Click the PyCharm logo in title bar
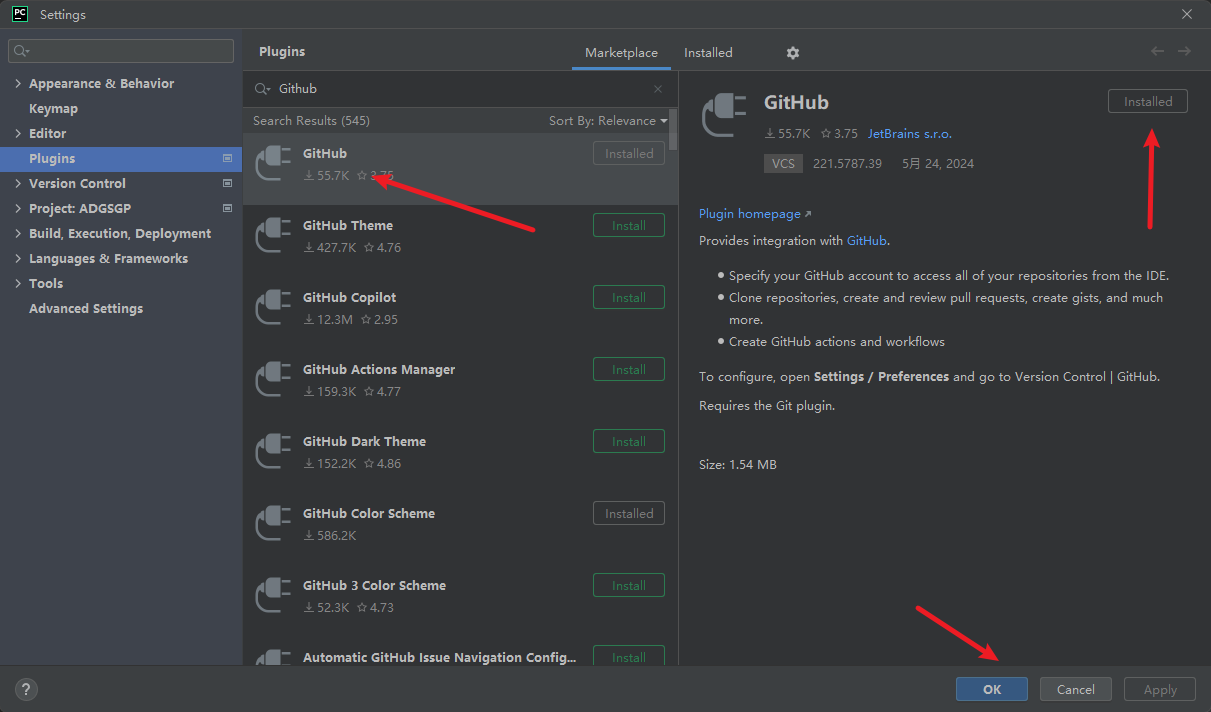1211x712 pixels. (20, 14)
